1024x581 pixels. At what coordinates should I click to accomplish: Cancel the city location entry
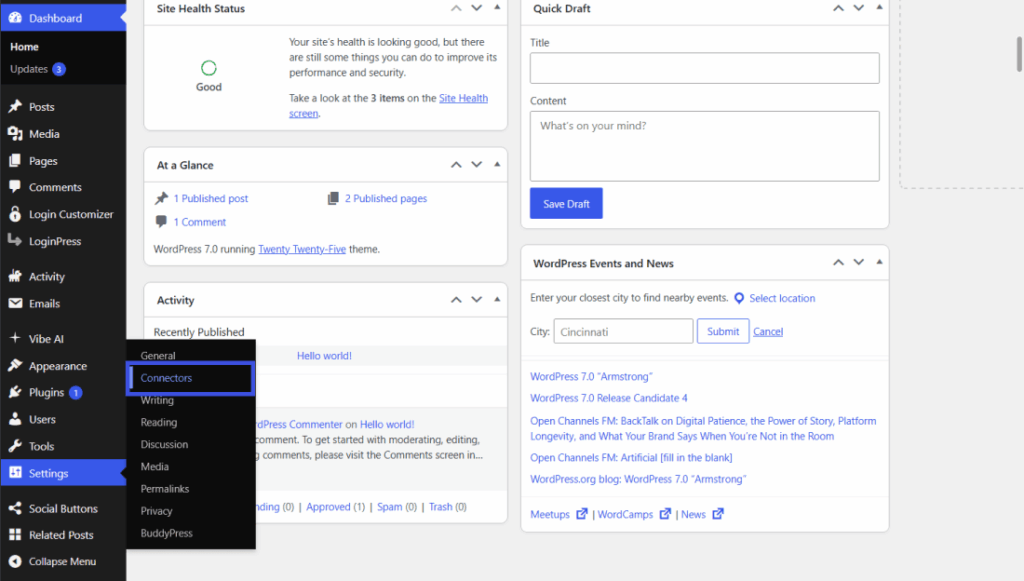767,332
